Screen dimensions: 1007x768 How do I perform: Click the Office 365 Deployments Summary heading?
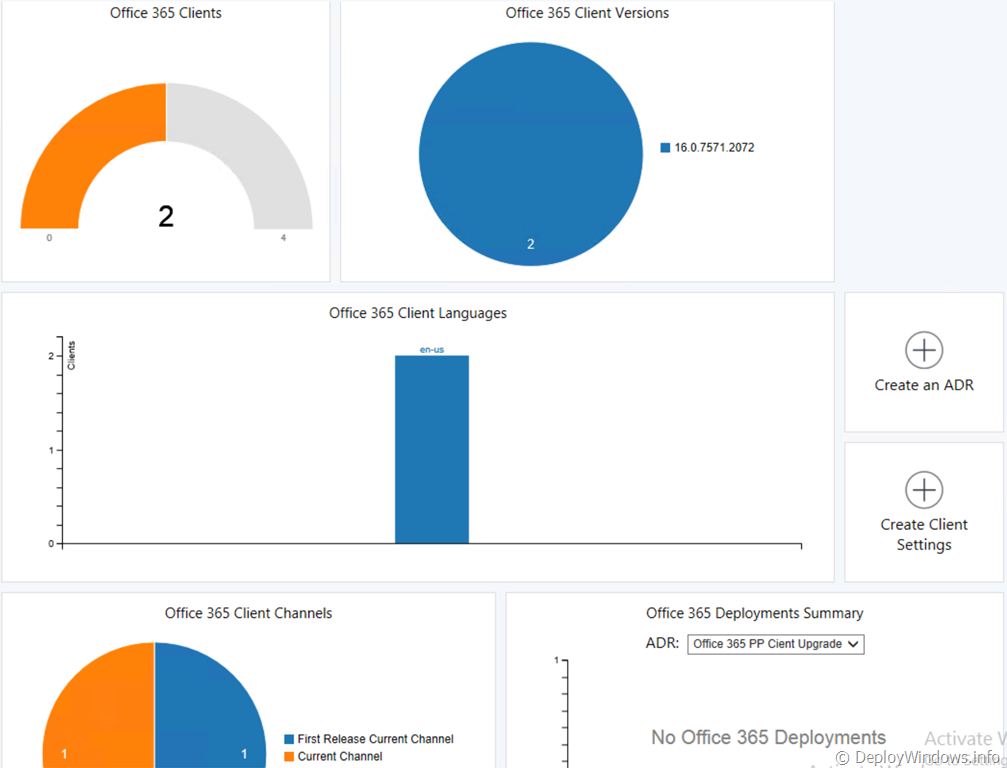(x=754, y=613)
